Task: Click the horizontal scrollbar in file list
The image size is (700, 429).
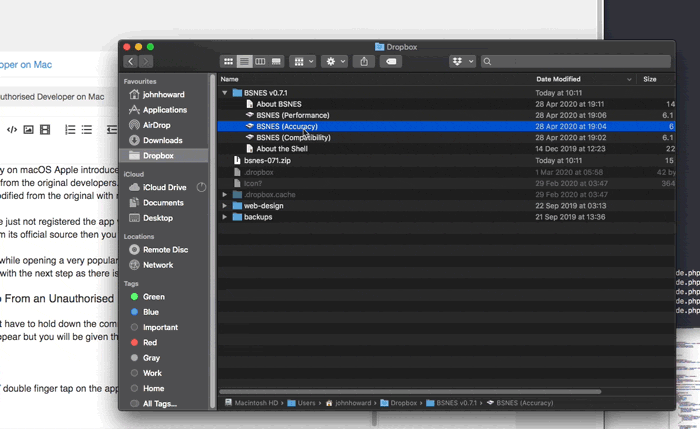Action: 410,392
